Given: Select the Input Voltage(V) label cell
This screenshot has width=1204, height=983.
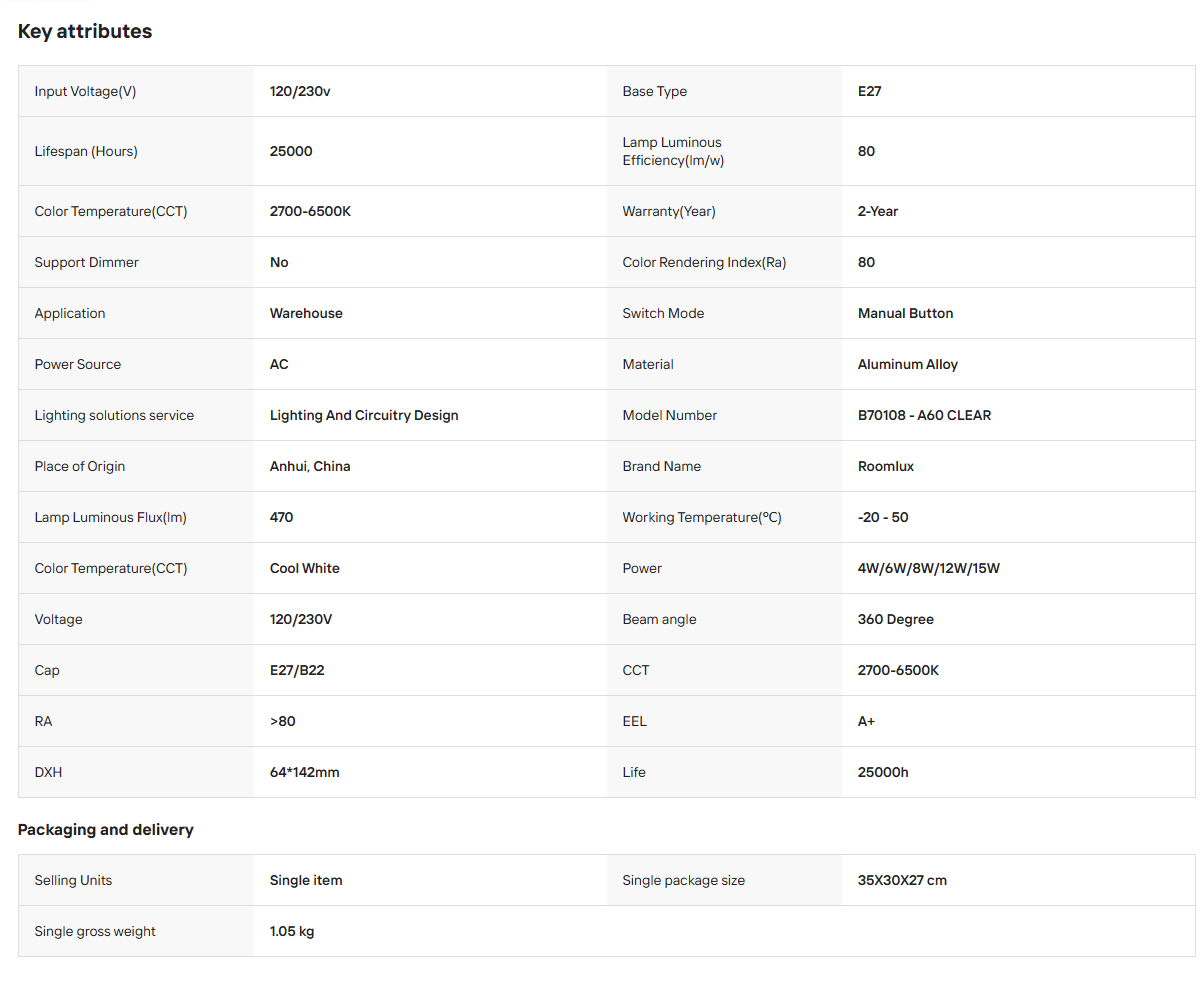Looking at the screenshot, I should [136, 91].
